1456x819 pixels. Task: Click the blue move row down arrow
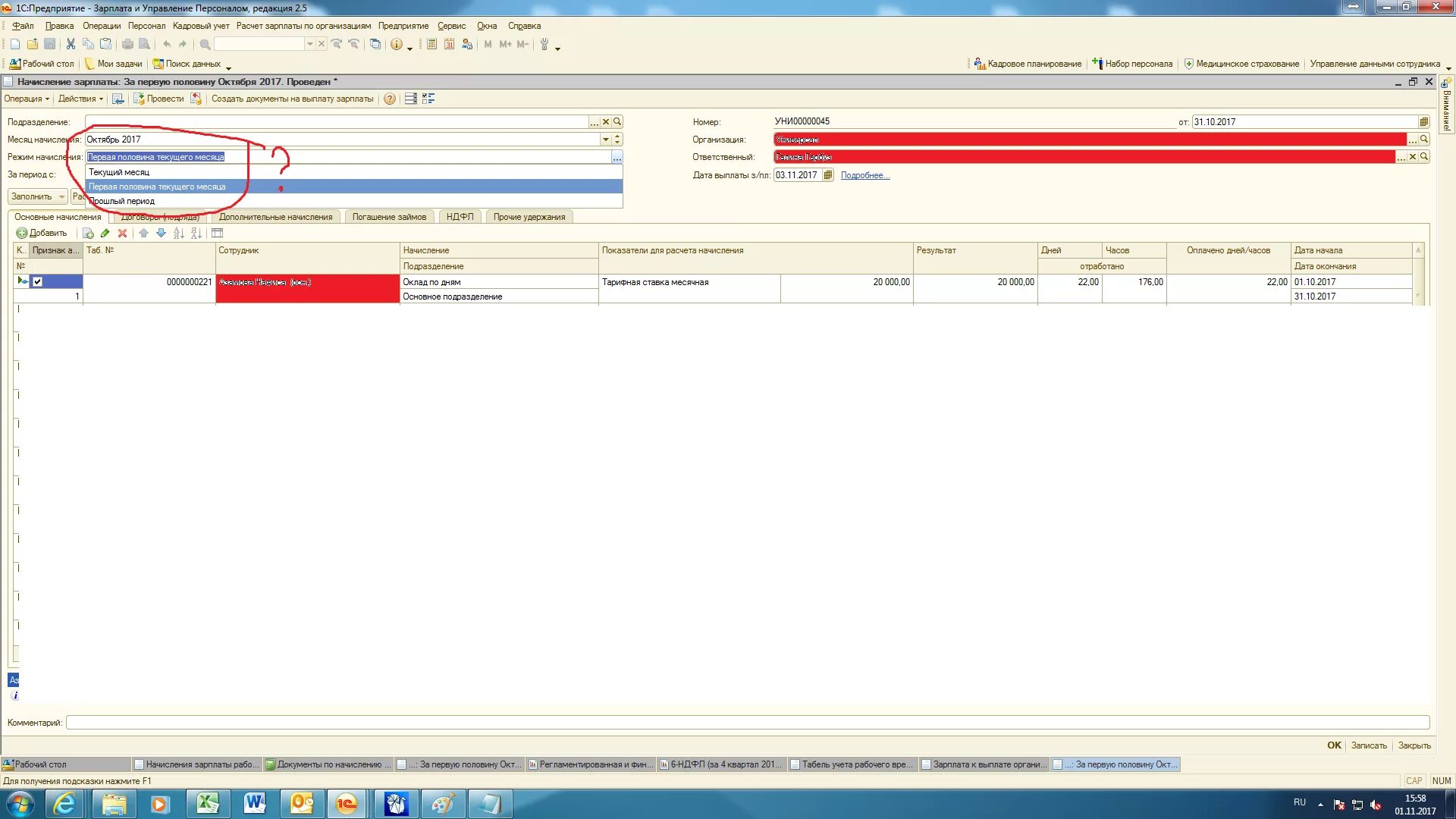[x=161, y=234]
